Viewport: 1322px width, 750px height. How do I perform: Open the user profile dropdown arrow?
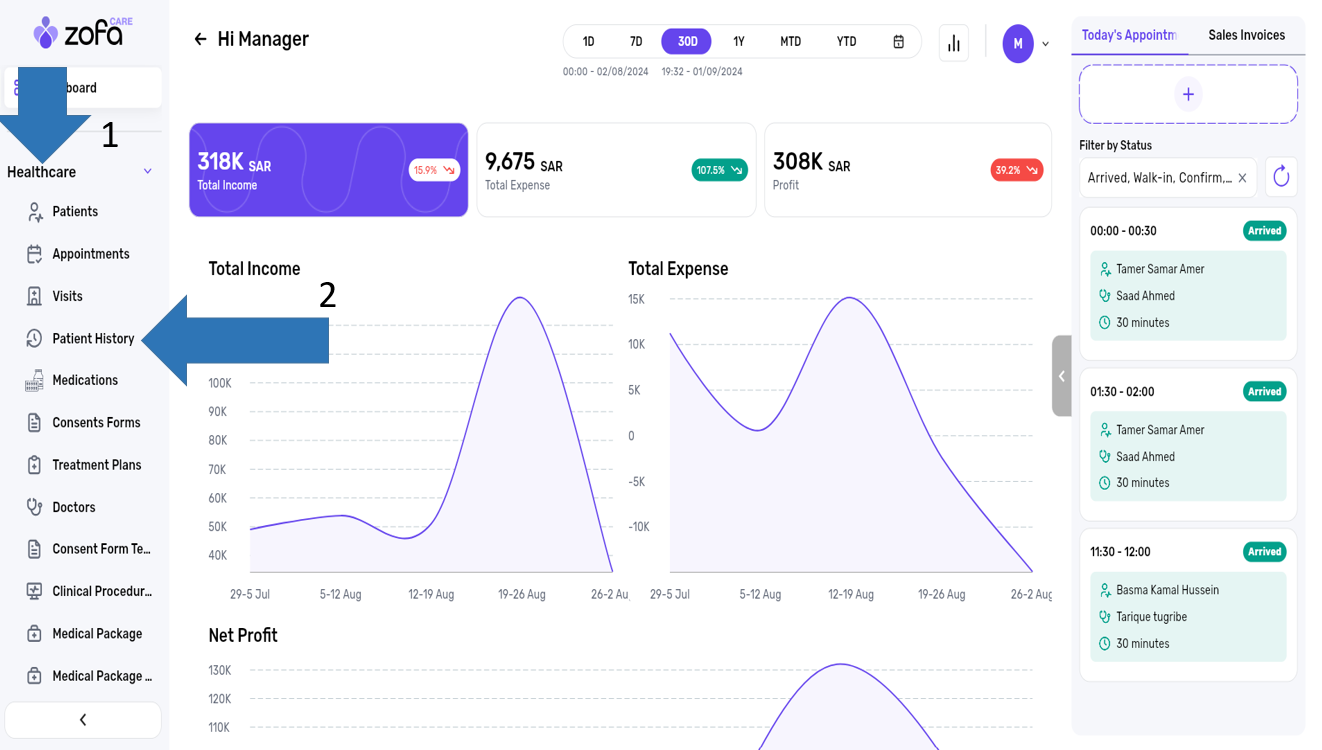point(1046,44)
